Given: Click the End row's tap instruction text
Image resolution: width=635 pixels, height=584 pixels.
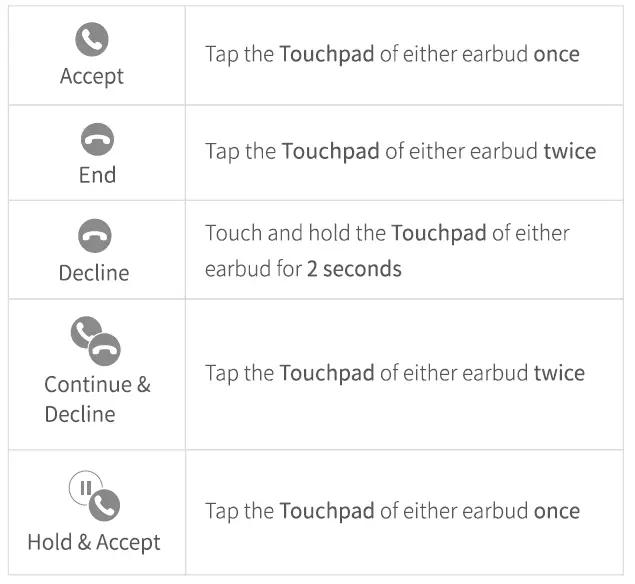Looking at the screenshot, I should [x=400, y=152].
